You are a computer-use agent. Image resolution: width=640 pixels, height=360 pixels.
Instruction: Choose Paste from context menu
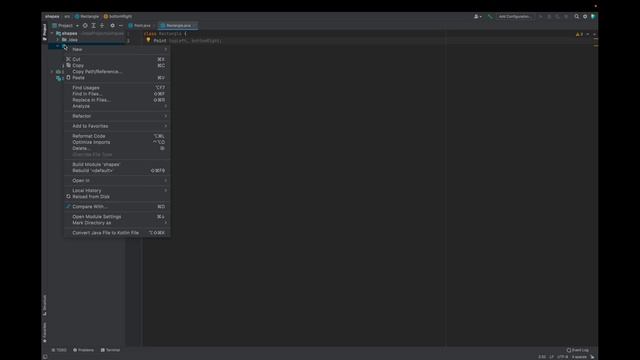click(117, 78)
